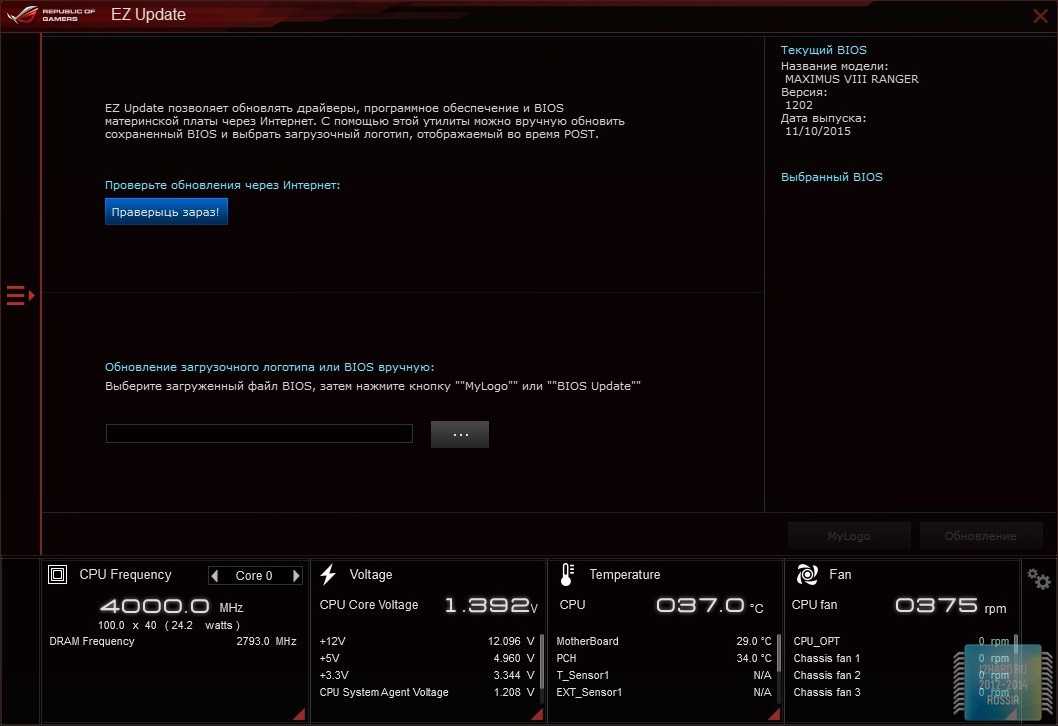
Task: Click the CPU Frequency chip icon
Action: click(58, 575)
